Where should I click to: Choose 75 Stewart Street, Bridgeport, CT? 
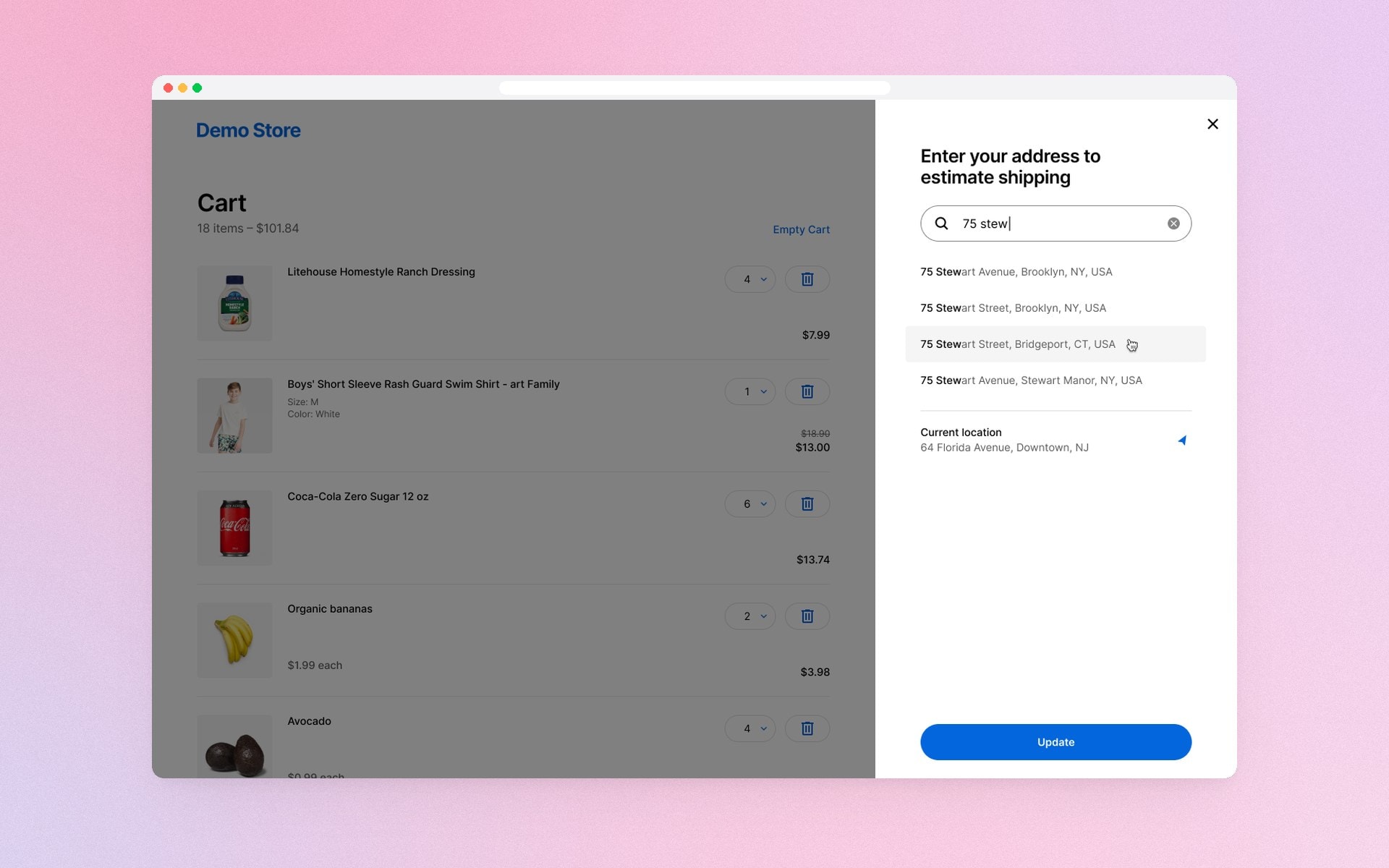[x=1055, y=344]
